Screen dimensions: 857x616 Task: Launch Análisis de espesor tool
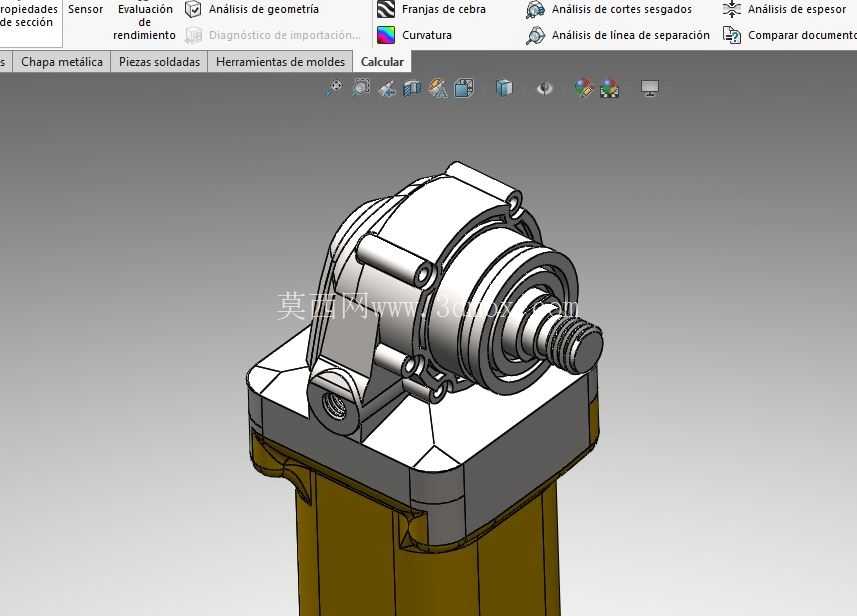784,9
